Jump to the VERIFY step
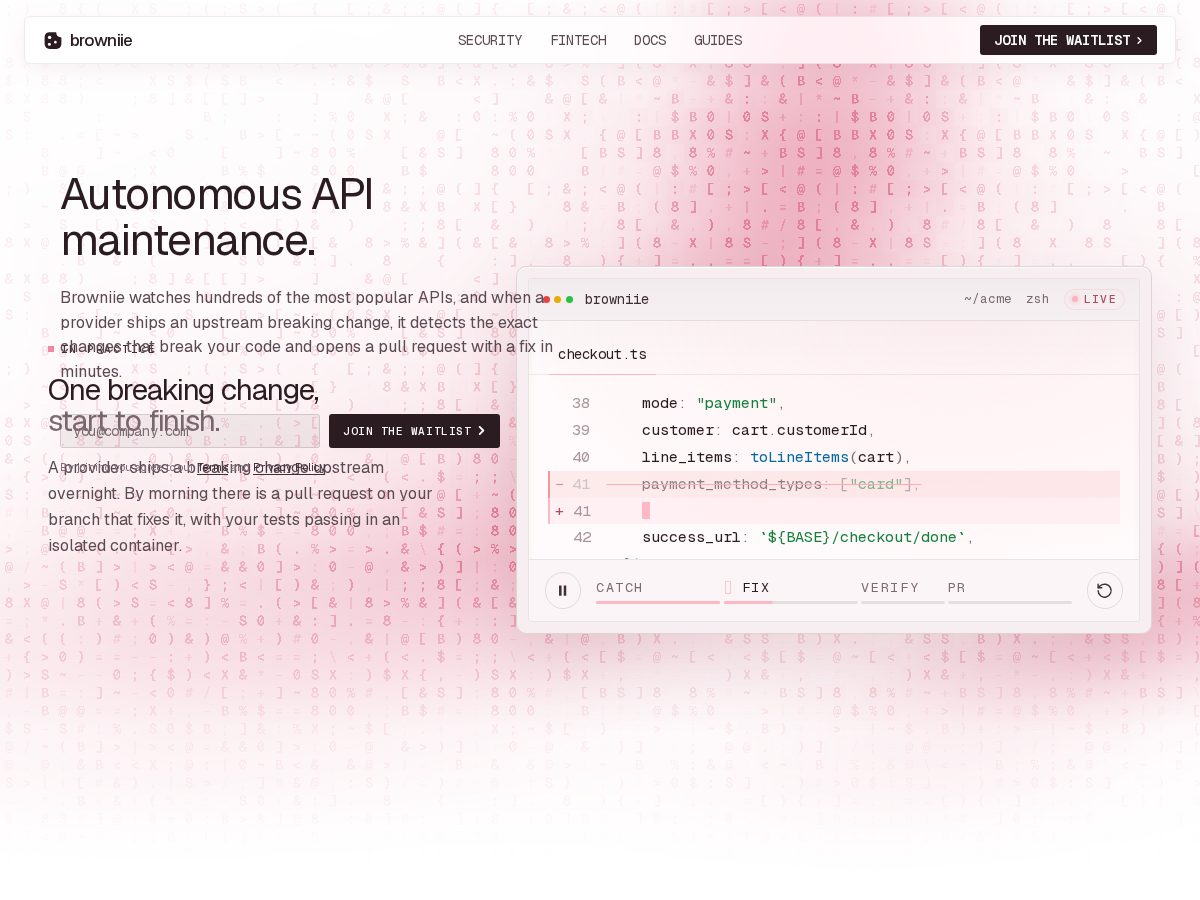The width and height of the screenshot is (1200, 900). (x=902, y=590)
